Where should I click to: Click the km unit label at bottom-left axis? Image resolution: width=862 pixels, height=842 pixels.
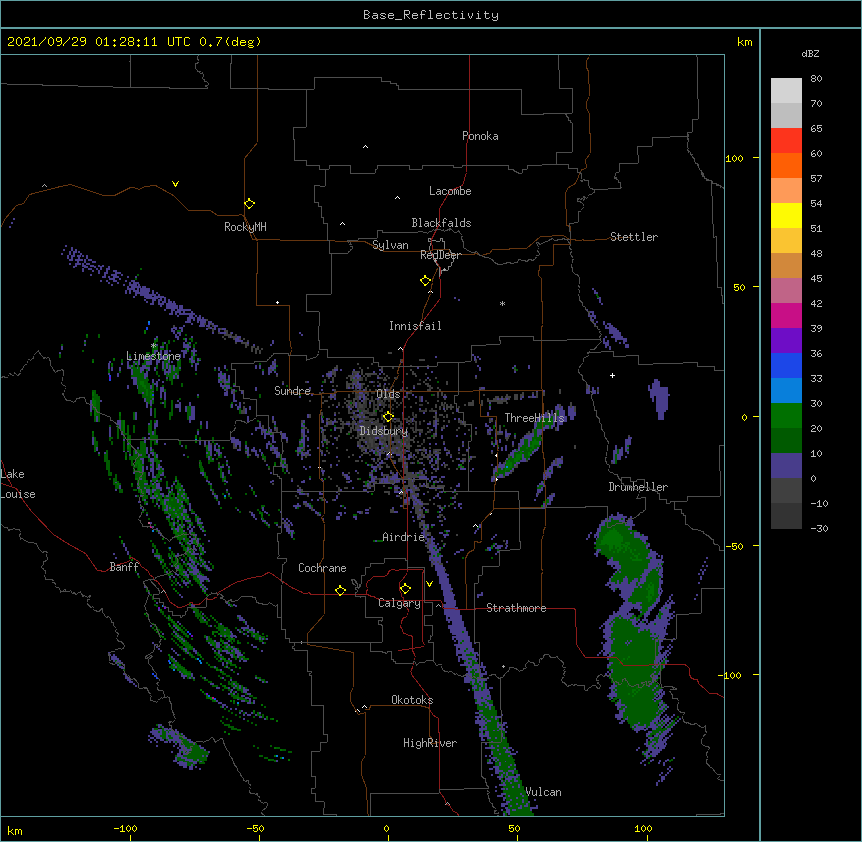(x=15, y=830)
